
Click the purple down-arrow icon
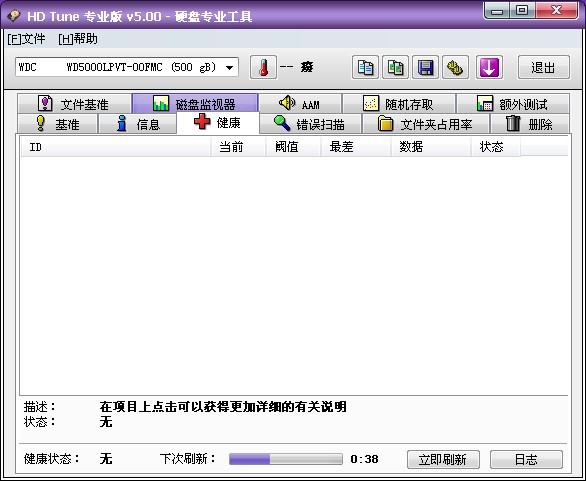pos(489,67)
